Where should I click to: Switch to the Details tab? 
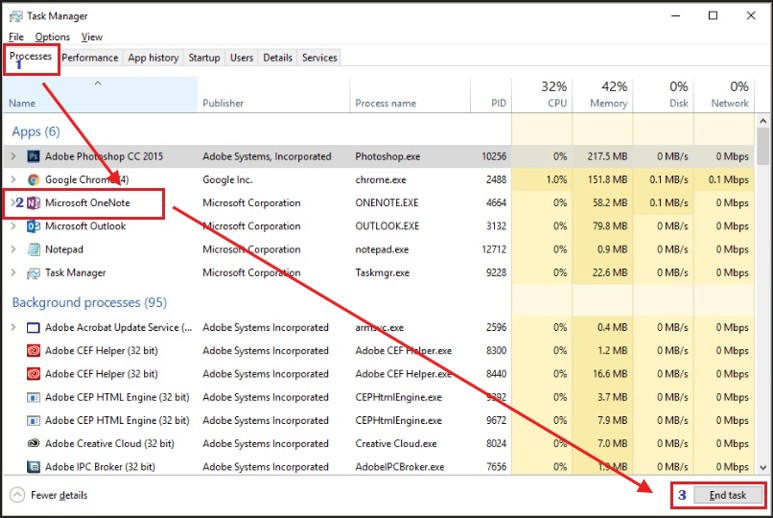pyautogui.click(x=278, y=58)
